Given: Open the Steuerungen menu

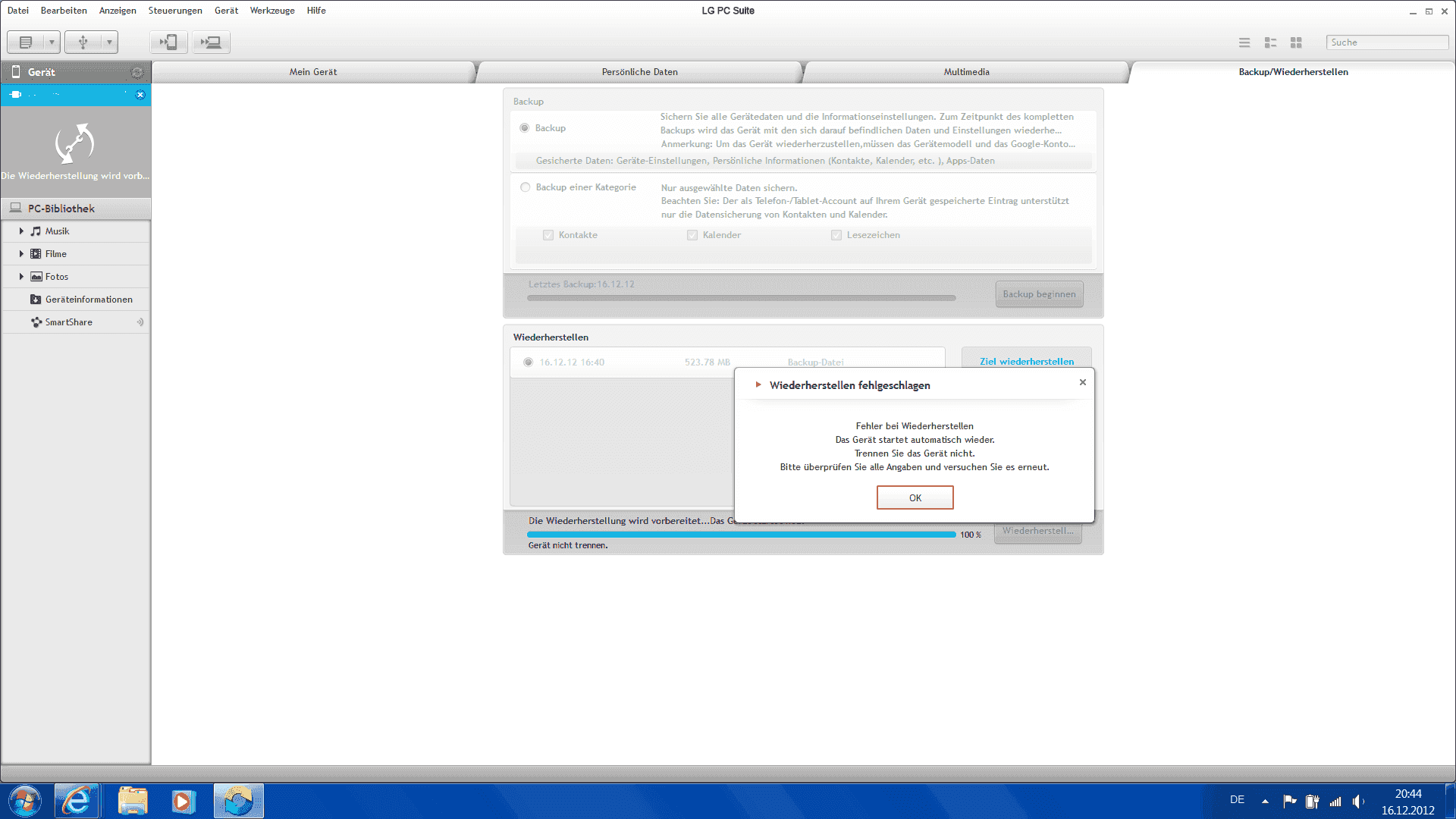Looking at the screenshot, I should click(175, 11).
